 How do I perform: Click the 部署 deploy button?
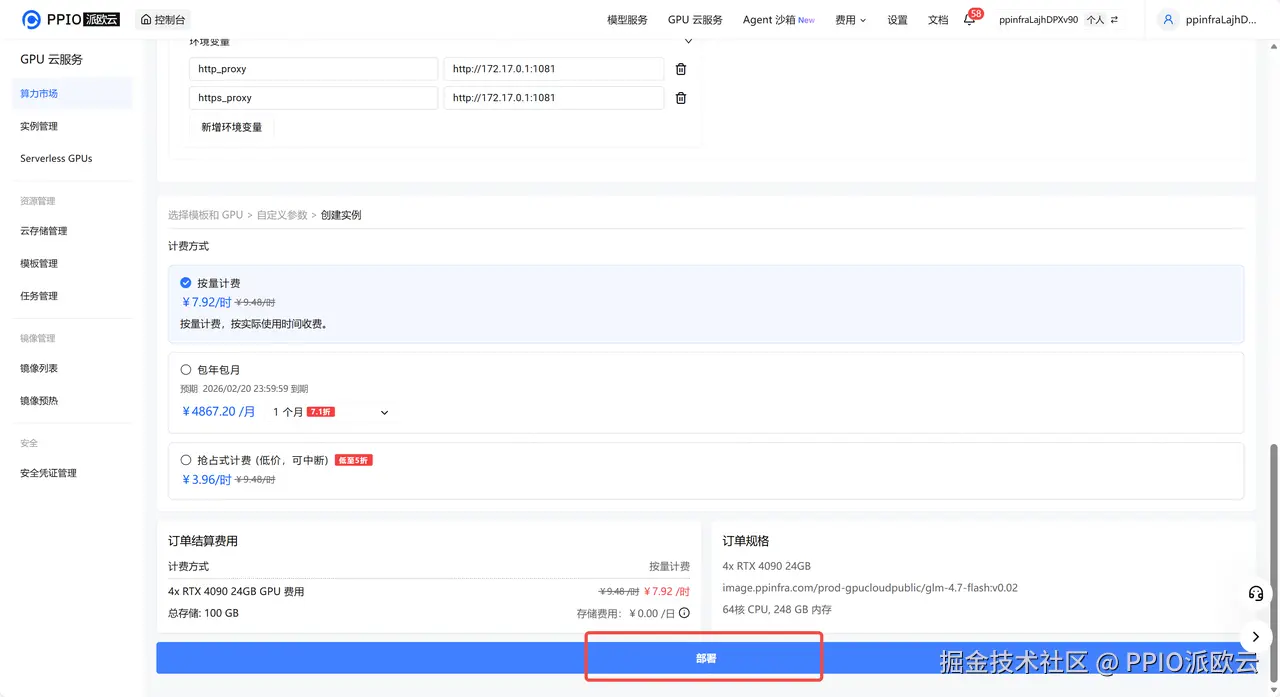[x=705, y=658]
